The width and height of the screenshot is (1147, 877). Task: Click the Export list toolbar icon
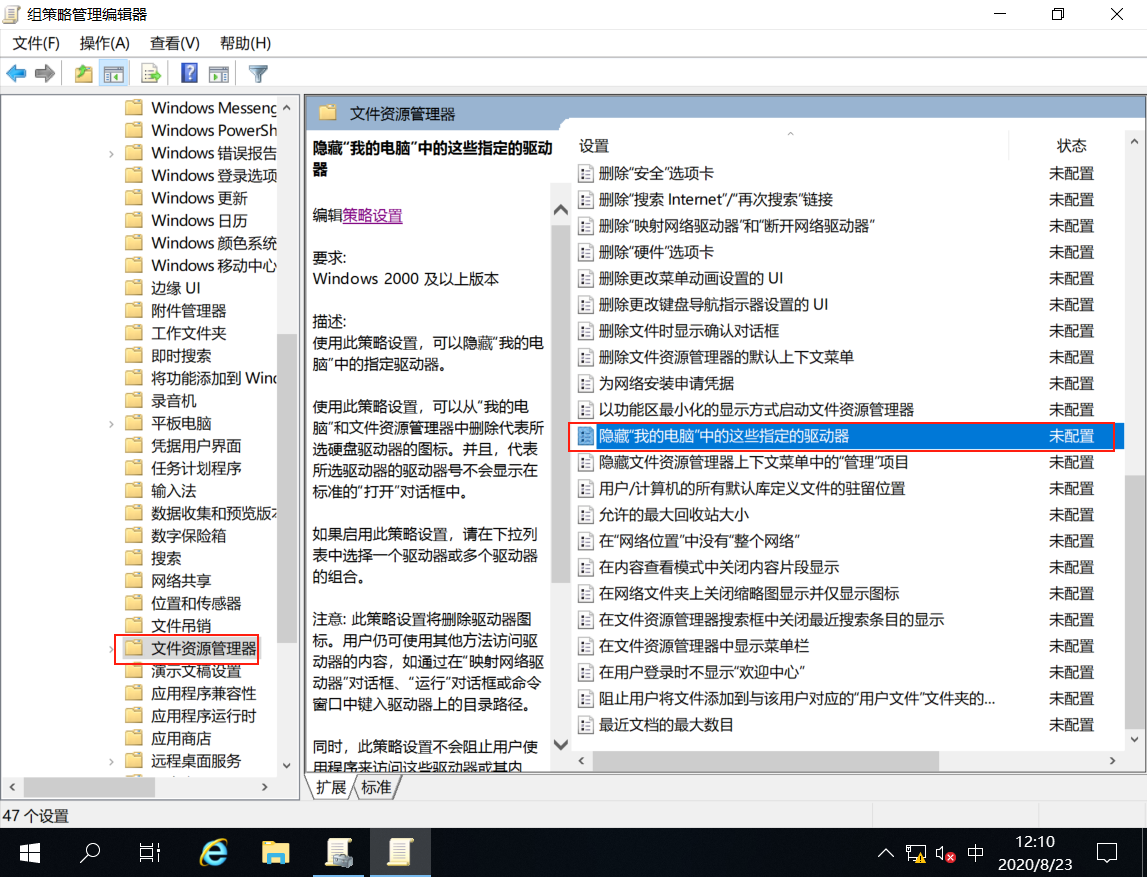pyautogui.click(x=151, y=73)
